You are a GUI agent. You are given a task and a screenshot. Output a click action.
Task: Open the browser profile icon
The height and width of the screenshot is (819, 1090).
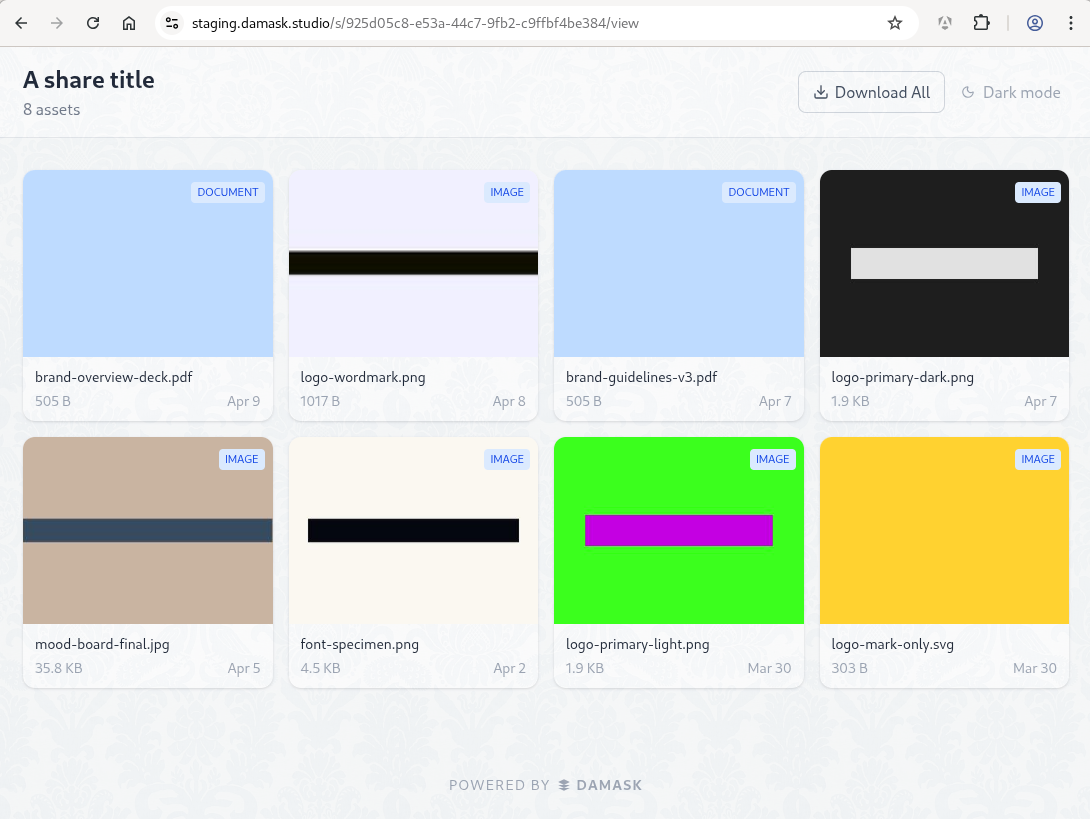(1034, 23)
